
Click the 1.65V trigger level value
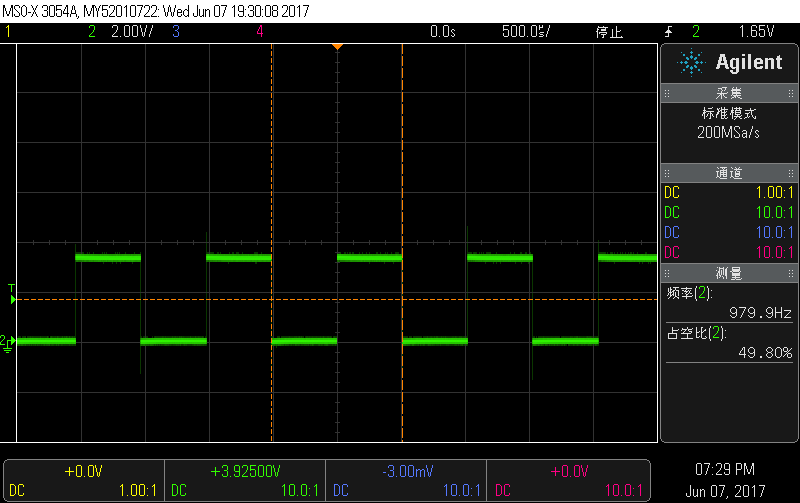[x=757, y=32]
